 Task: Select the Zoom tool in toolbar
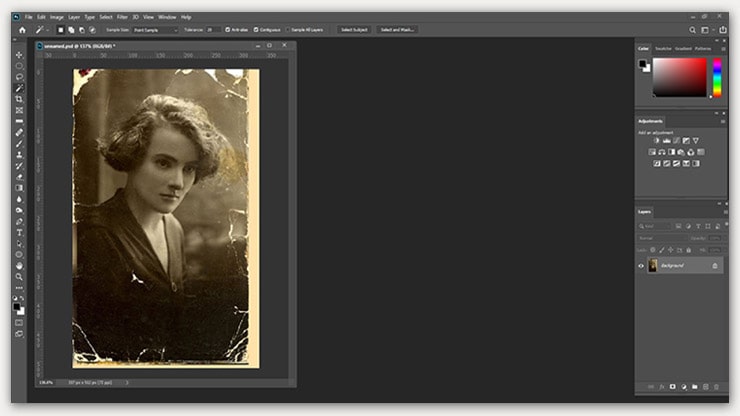tap(19, 276)
